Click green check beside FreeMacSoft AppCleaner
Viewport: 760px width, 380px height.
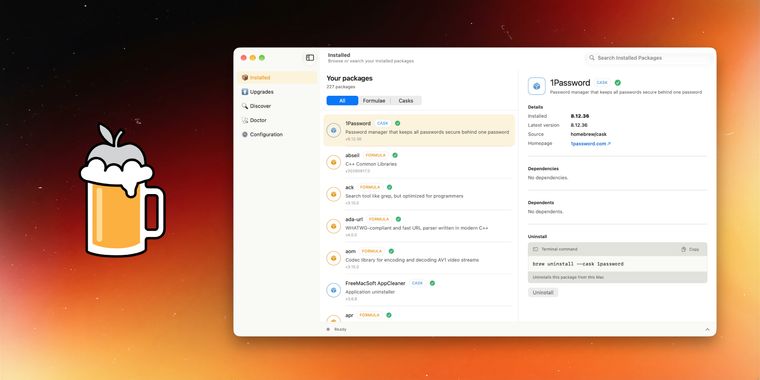[x=432, y=283]
